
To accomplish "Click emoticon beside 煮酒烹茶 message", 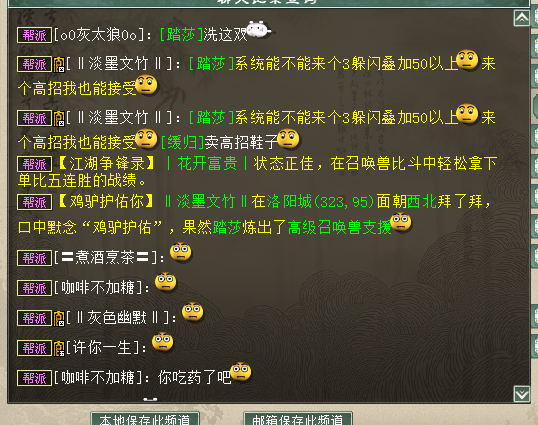I will [x=181, y=252].
